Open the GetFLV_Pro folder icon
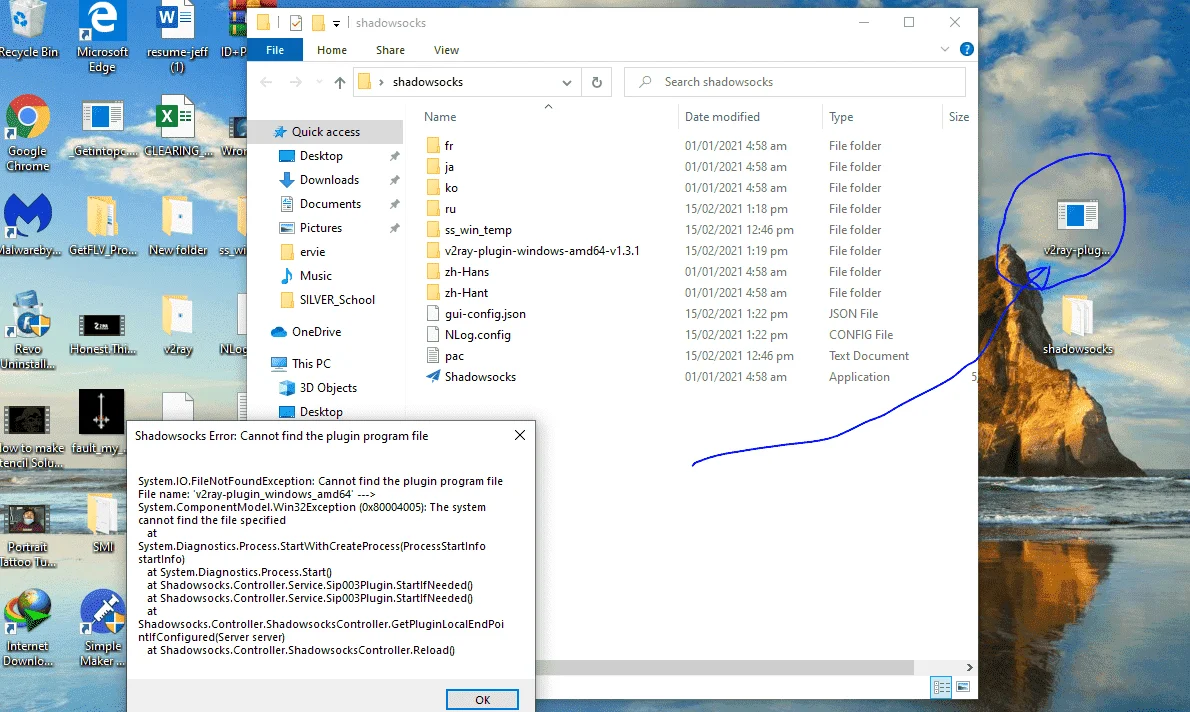The image size is (1190, 712). [x=102, y=225]
